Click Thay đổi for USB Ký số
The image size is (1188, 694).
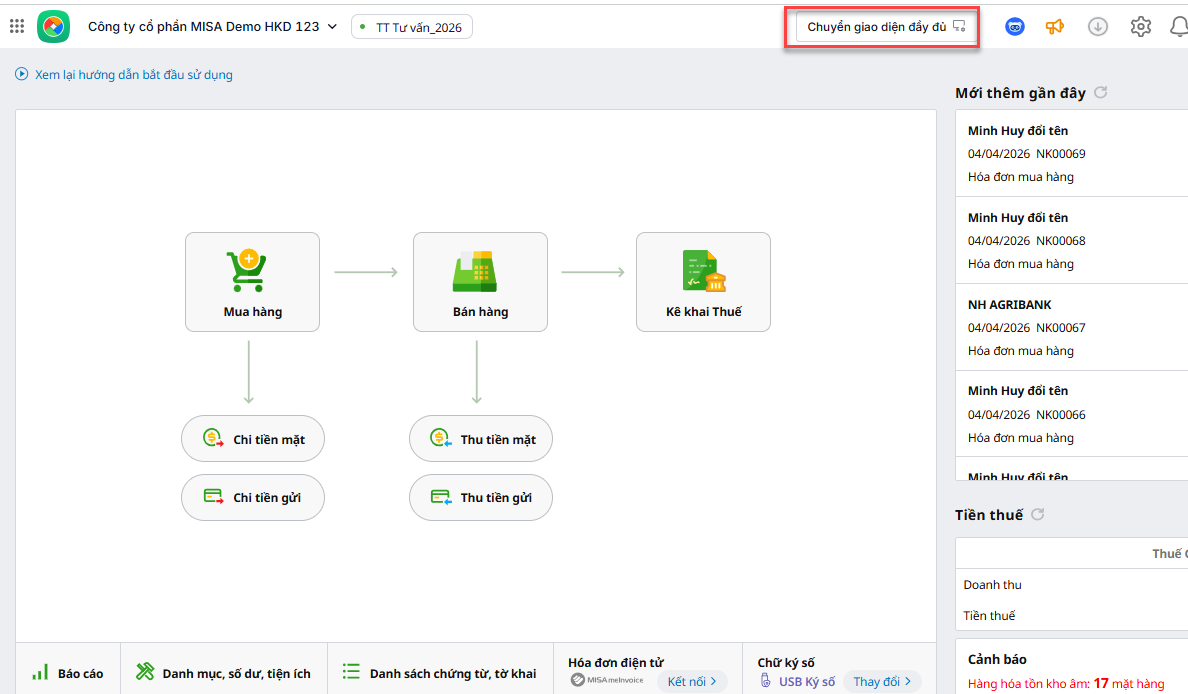(x=882, y=681)
